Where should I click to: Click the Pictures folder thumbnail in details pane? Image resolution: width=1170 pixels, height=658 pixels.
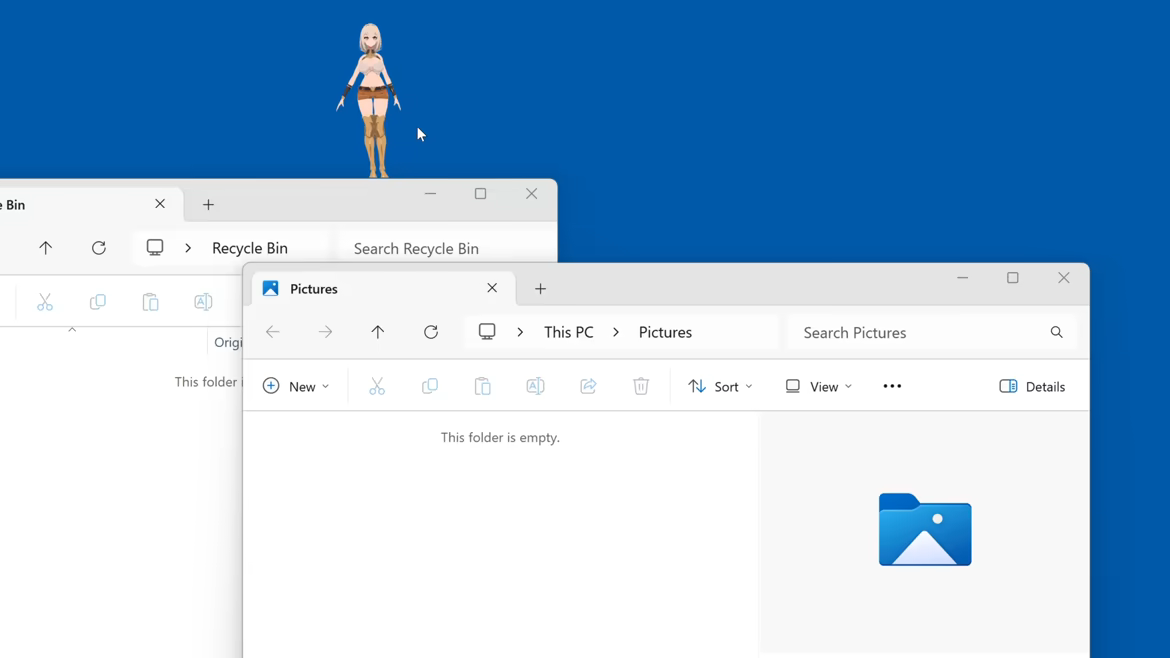[x=925, y=530]
